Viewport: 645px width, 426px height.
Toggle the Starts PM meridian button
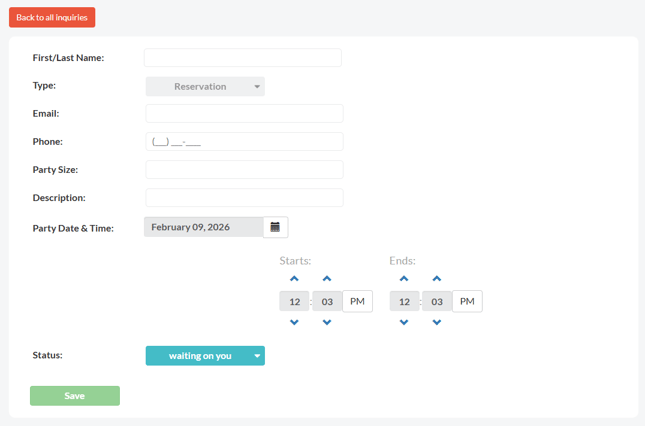point(357,301)
